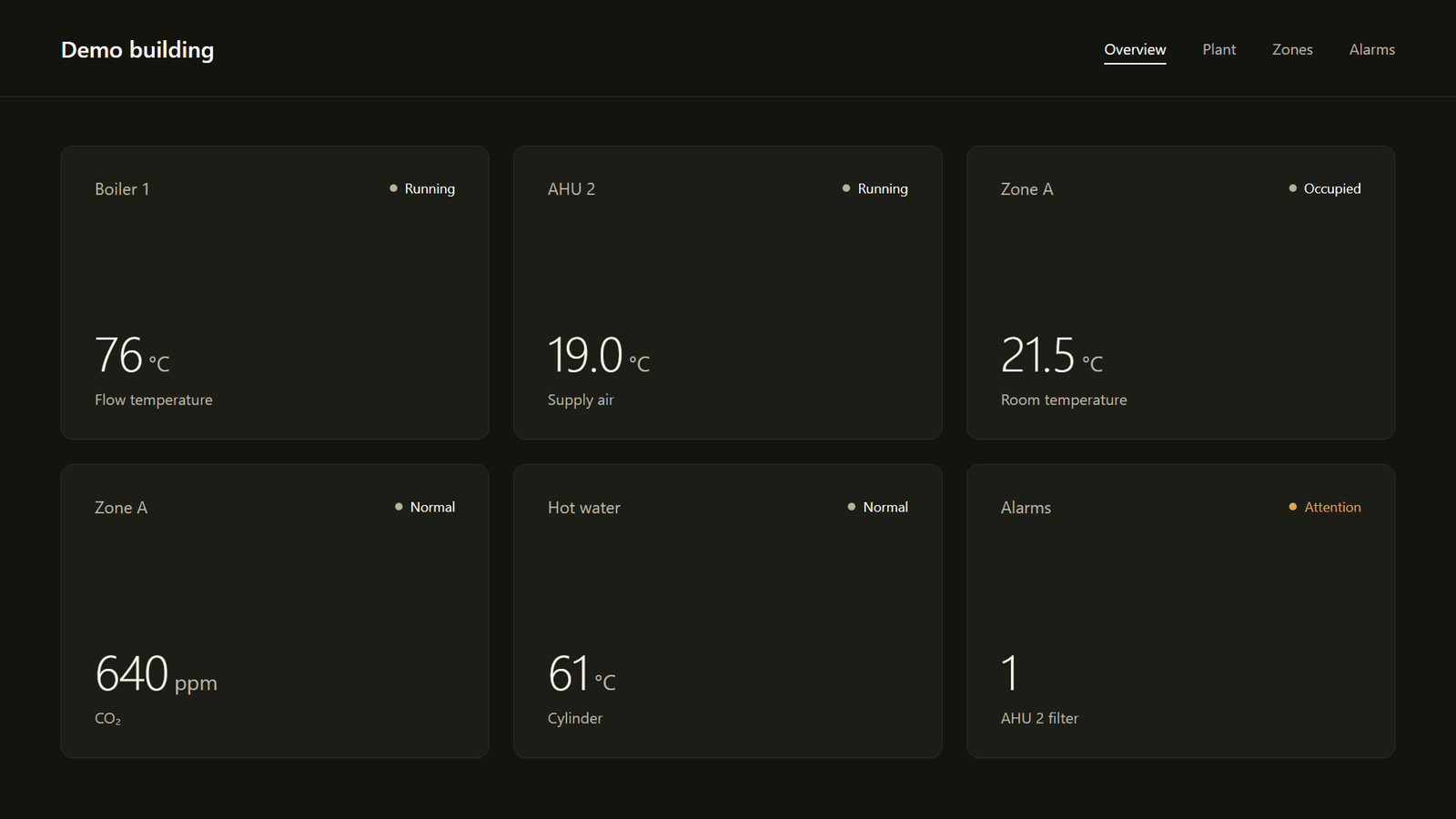Click the Cylinder label

575,718
